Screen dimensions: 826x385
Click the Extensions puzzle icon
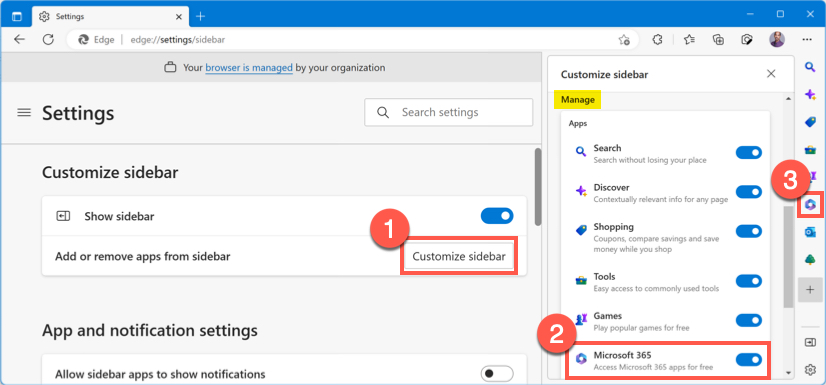(x=657, y=40)
